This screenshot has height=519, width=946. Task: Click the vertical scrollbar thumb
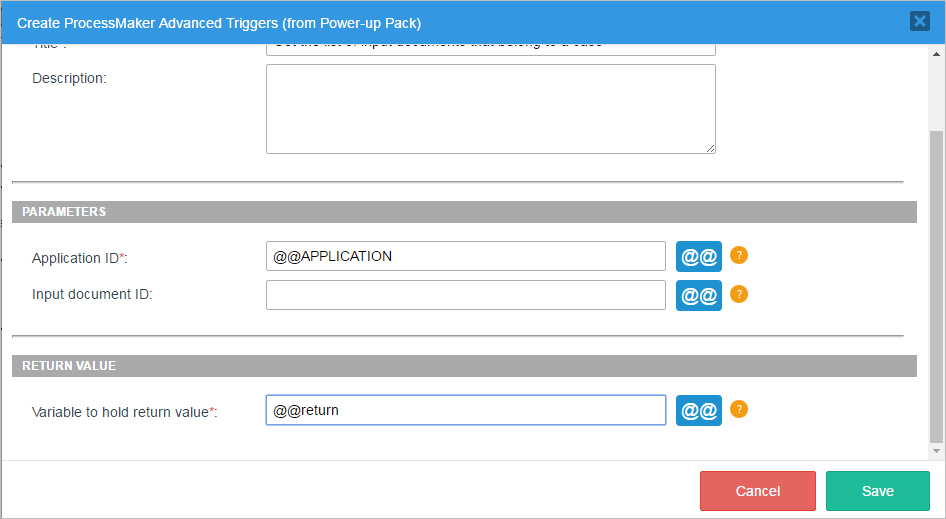pyautogui.click(x=936, y=285)
